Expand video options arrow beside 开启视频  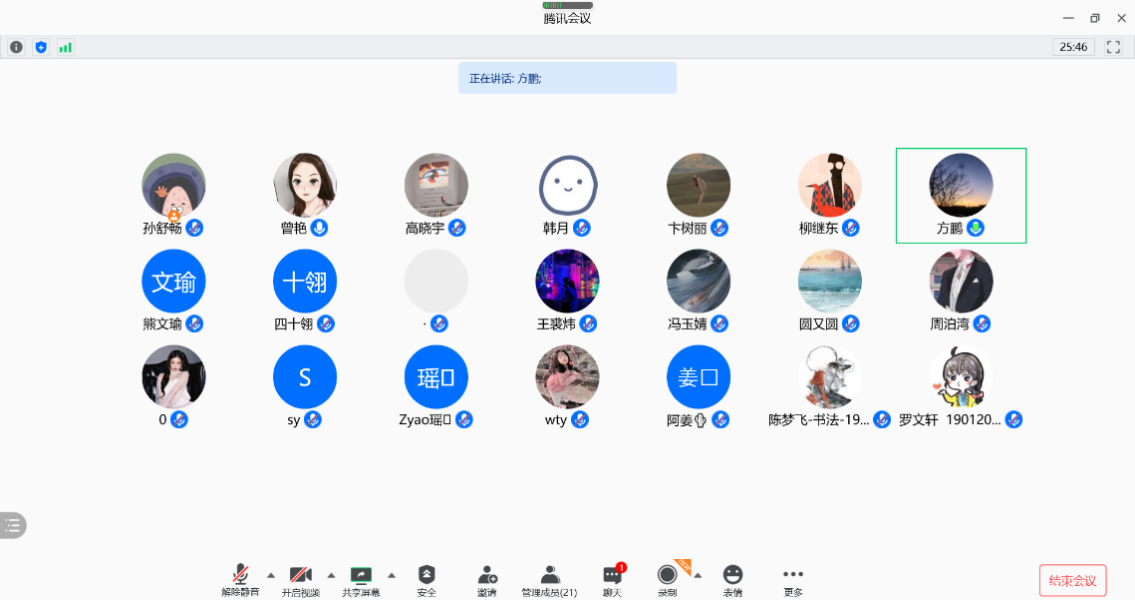click(331, 574)
